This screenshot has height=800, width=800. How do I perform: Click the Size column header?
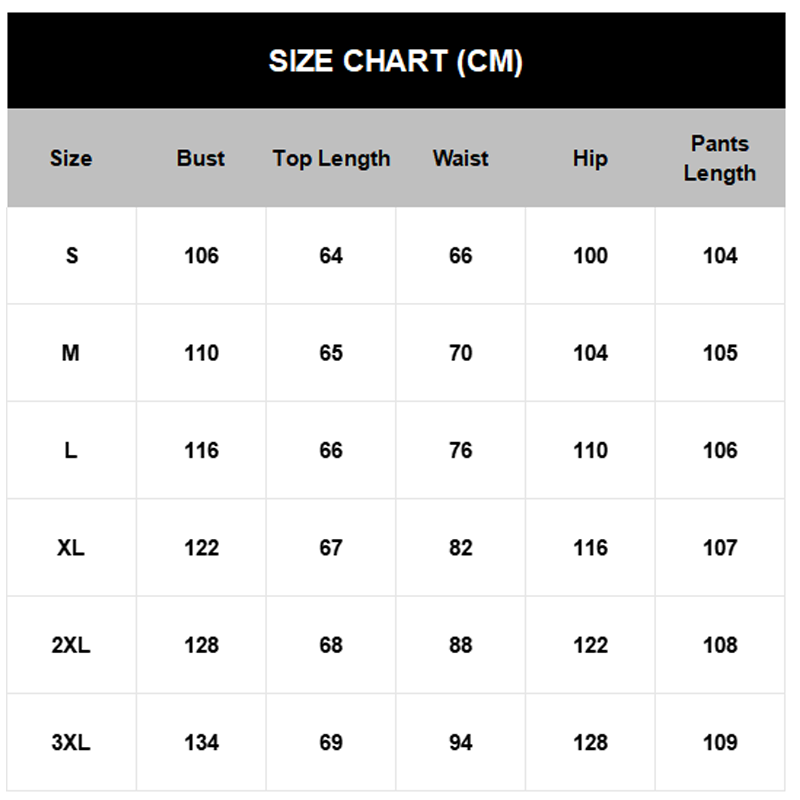click(71, 158)
